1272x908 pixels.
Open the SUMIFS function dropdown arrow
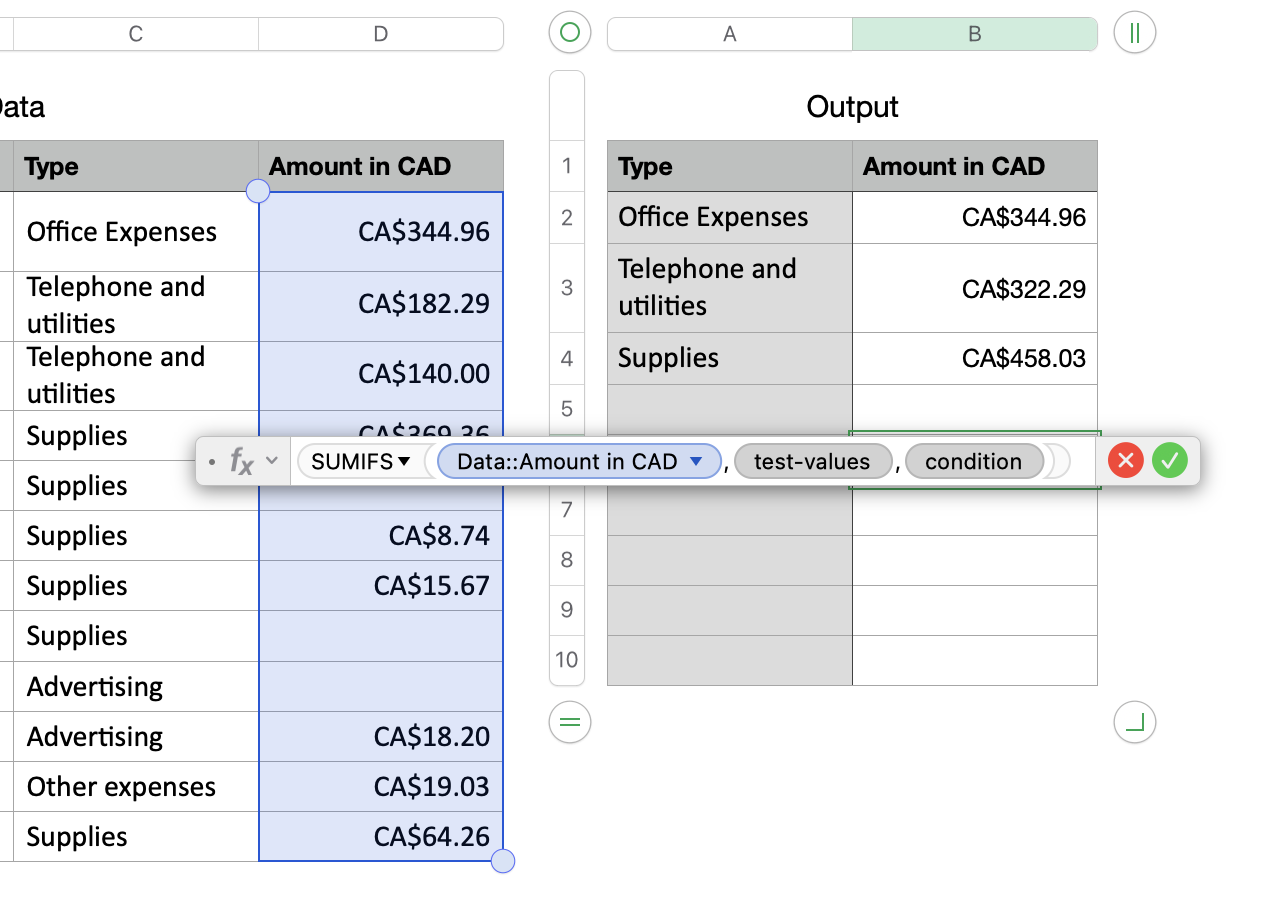(x=404, y=461)
